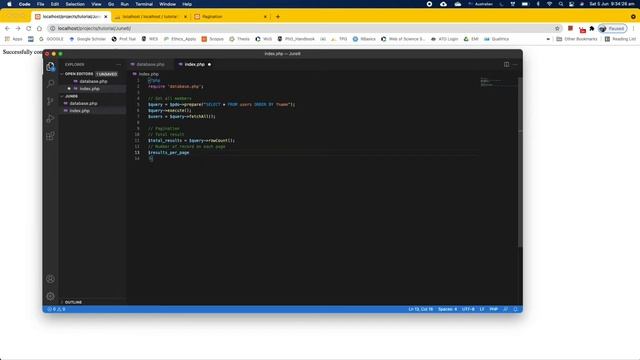
Task: Open Wi-Fi status in menu bar
Action: tap(549, 4)
